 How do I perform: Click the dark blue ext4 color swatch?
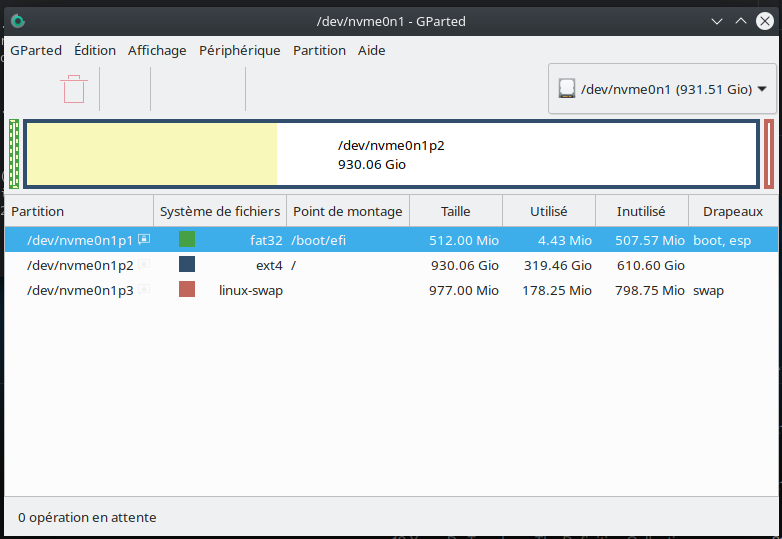tap(187, 265)
